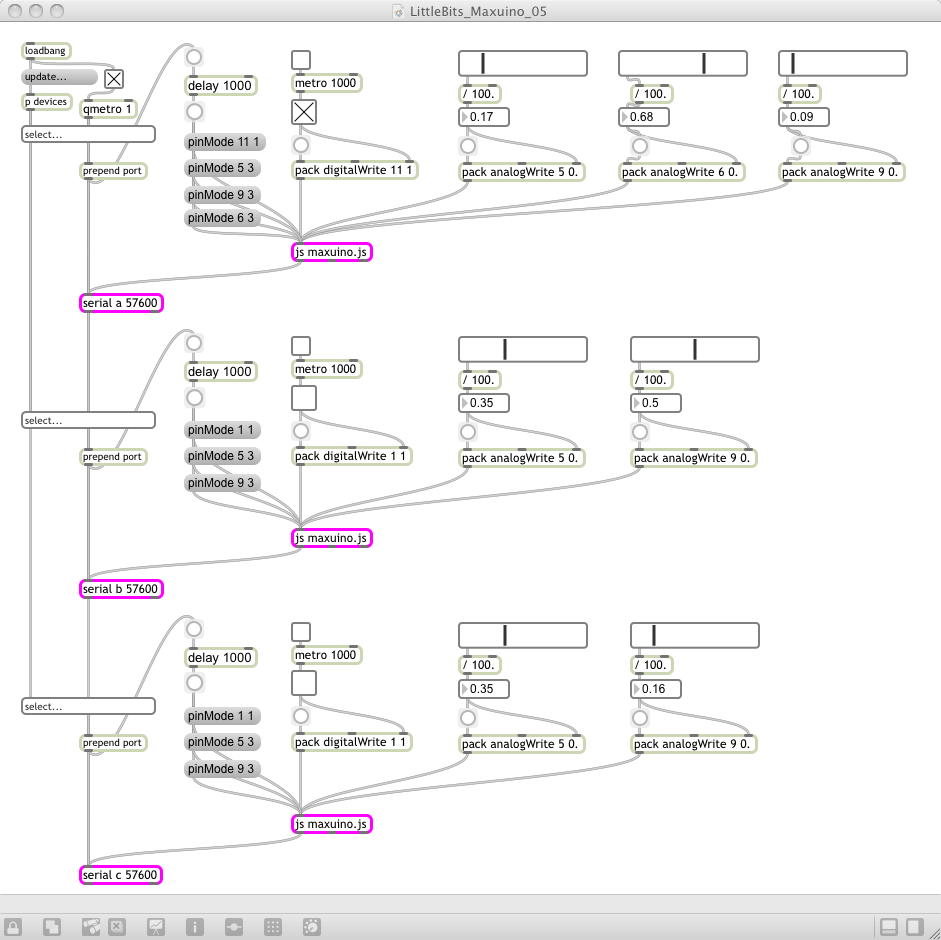Click the triangle of the 0.09 number box
Screen dimensions: 941x940
(x=784, y=117)
